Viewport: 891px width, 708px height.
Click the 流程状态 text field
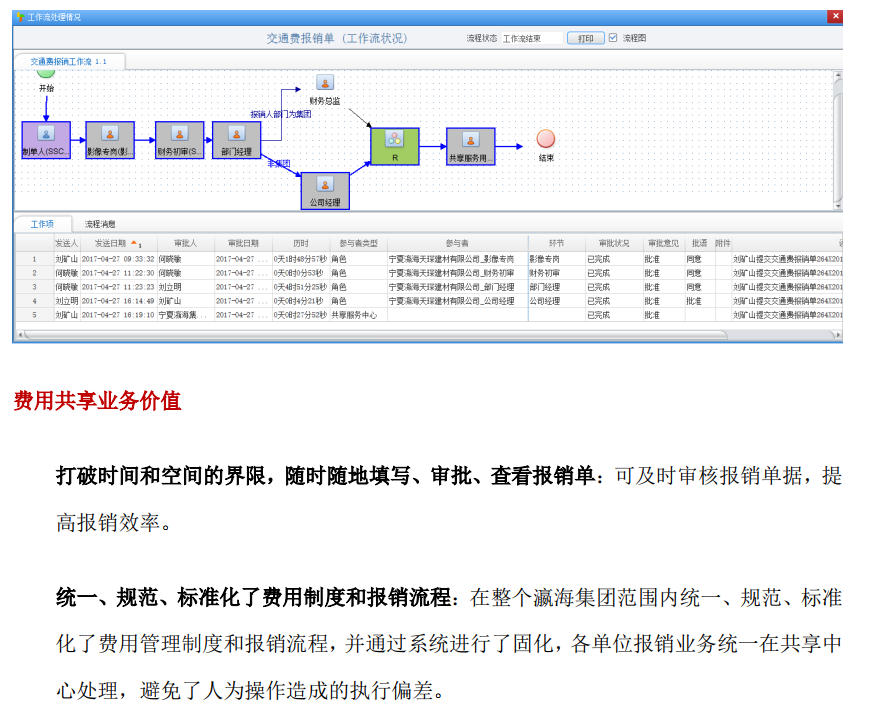(x=530, y=38)
